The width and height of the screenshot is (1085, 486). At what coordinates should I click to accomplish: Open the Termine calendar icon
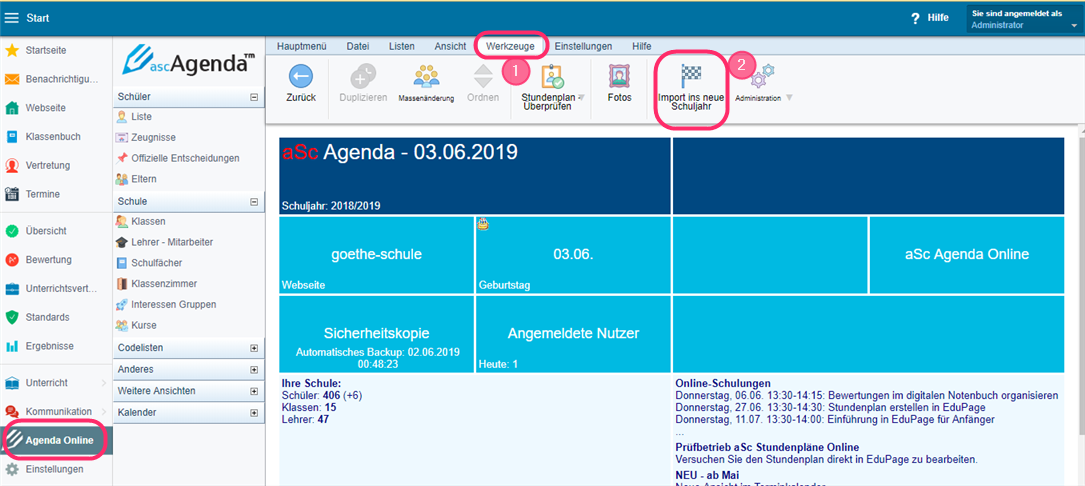[12, 194]
